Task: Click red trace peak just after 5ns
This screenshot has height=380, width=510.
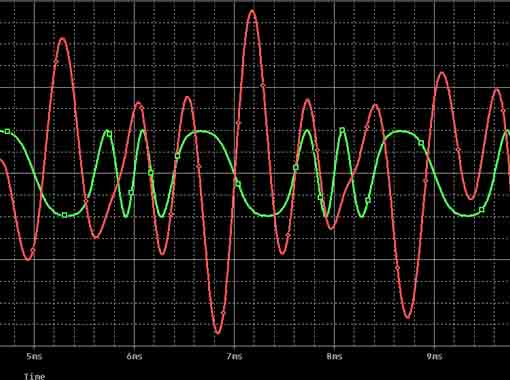Action: (x=63, y=40)
